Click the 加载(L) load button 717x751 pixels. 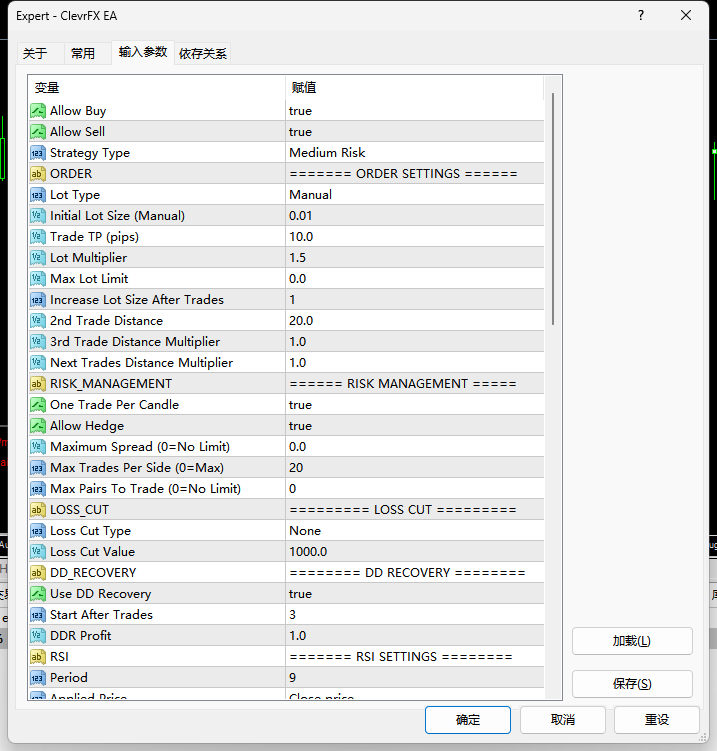[x=632, y=641]
